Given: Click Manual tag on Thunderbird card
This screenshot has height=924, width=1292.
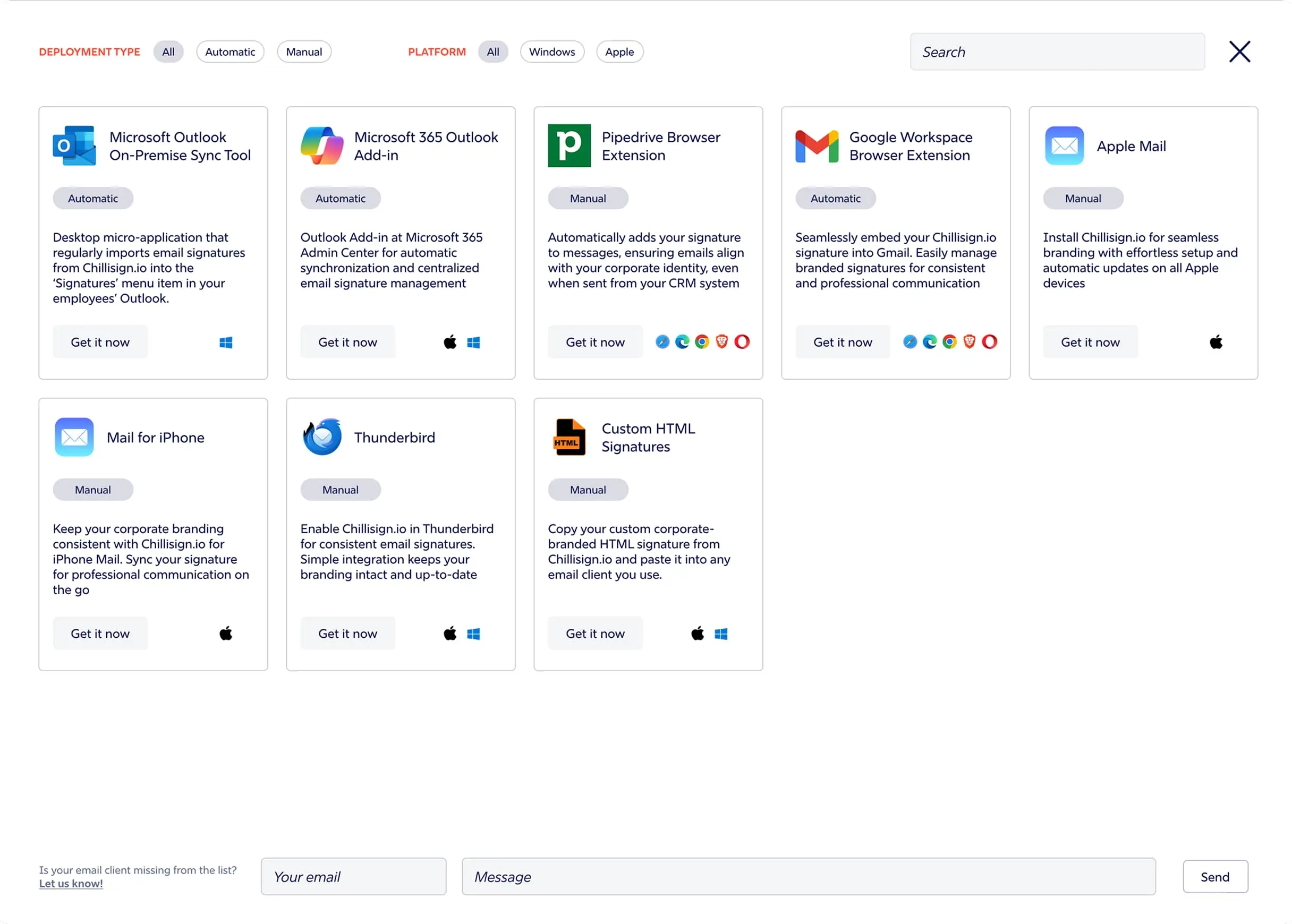Looking at the screenshot, I should [x=341, y=489].
